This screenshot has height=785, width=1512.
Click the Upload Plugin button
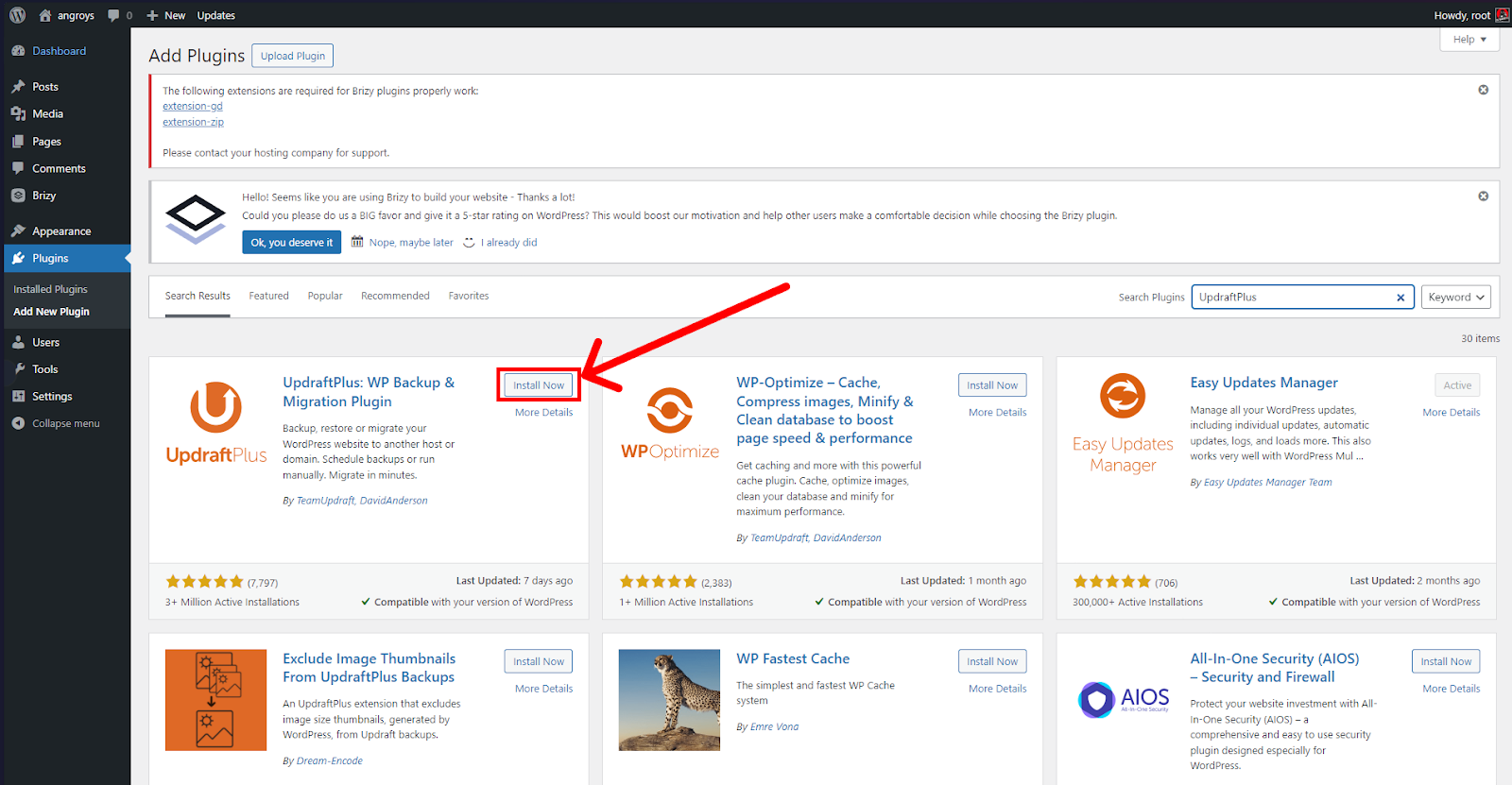tap(293, 56)
